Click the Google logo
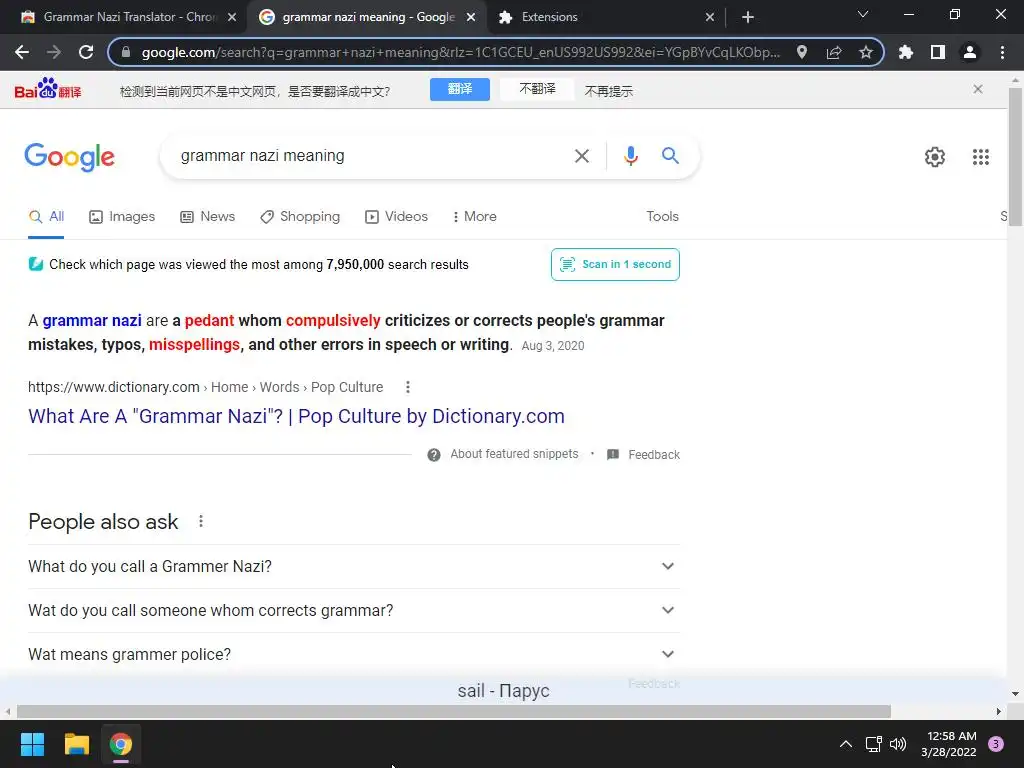 pos(69,157)
